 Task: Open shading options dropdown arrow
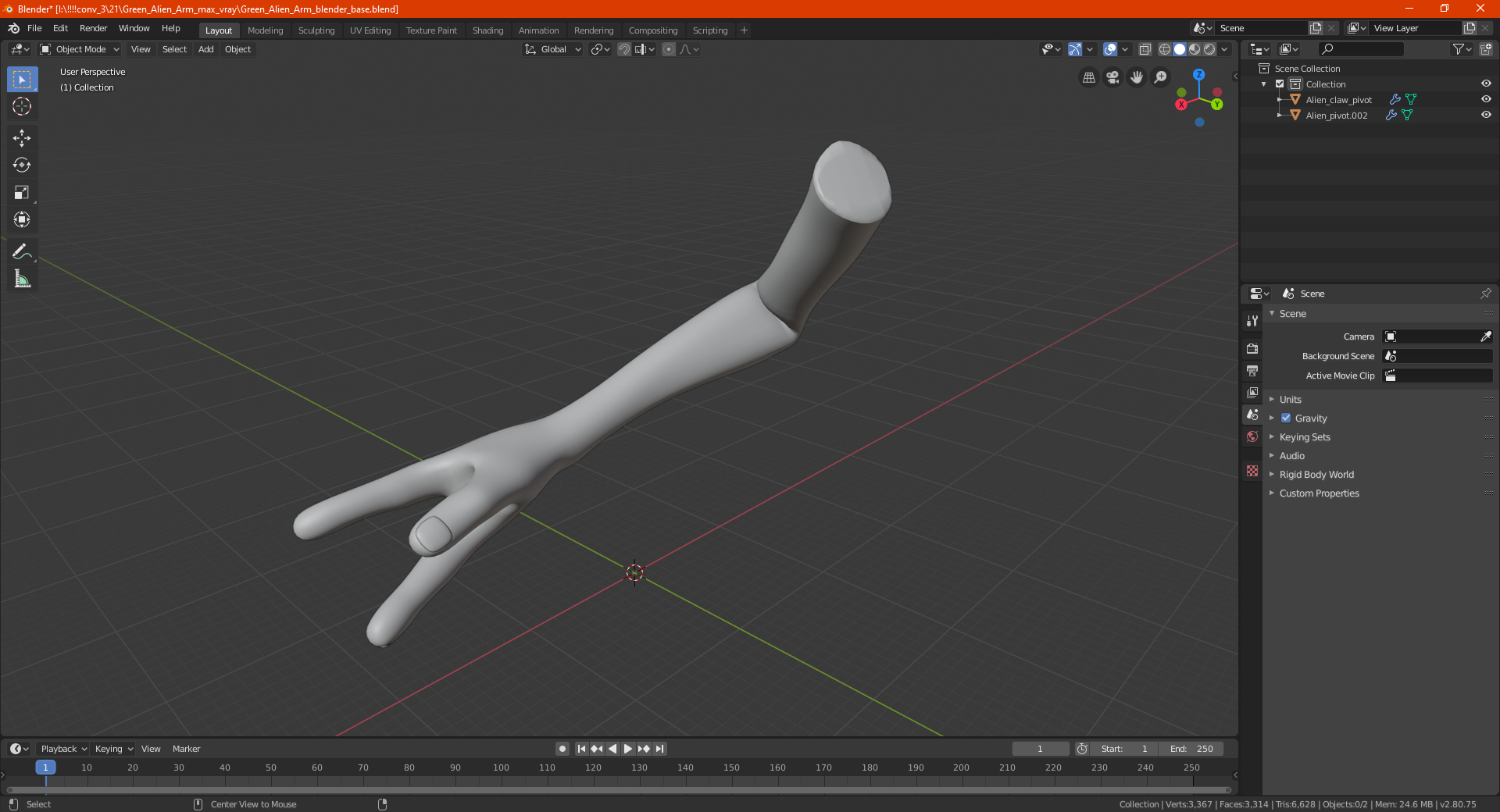coord(1224,49)
